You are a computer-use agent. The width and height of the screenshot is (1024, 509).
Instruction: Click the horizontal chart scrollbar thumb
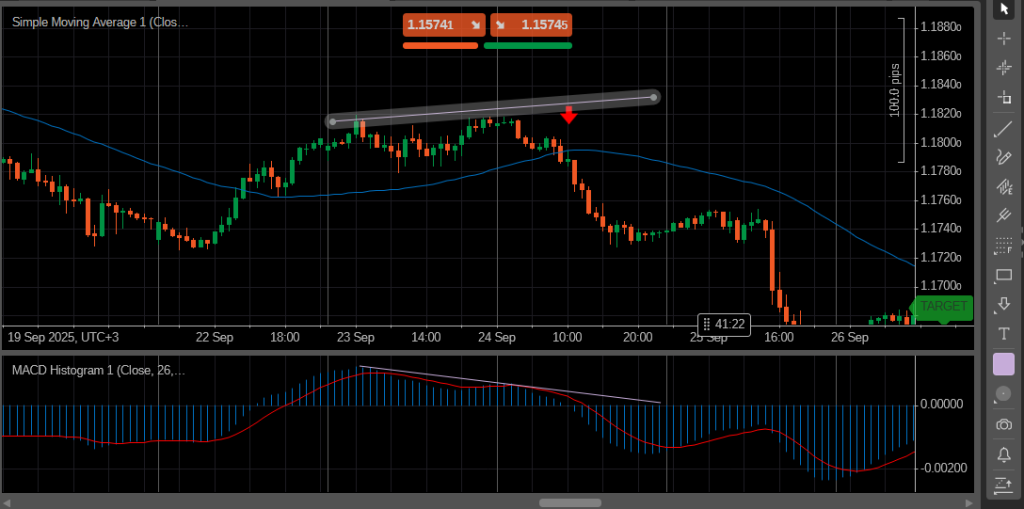570,502
